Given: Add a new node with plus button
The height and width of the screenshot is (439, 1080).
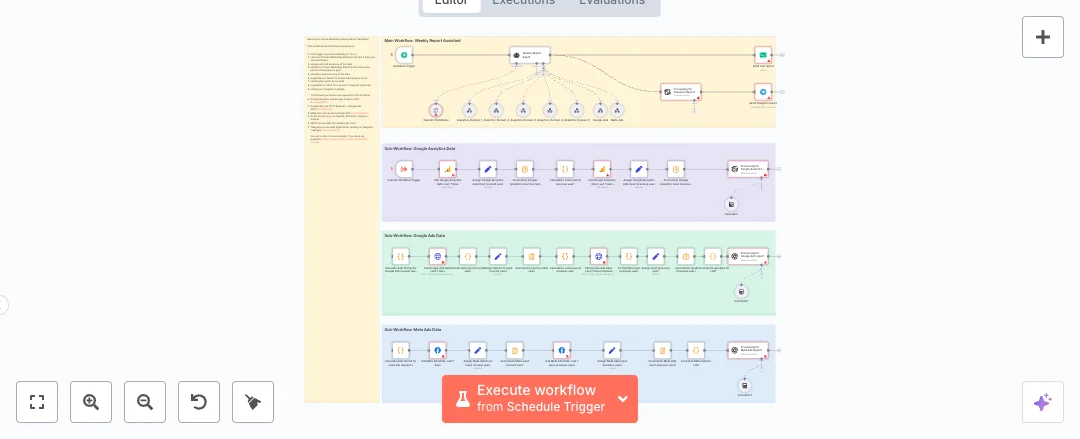Looking at the screenshot, I should click(x=1042, y=37).
